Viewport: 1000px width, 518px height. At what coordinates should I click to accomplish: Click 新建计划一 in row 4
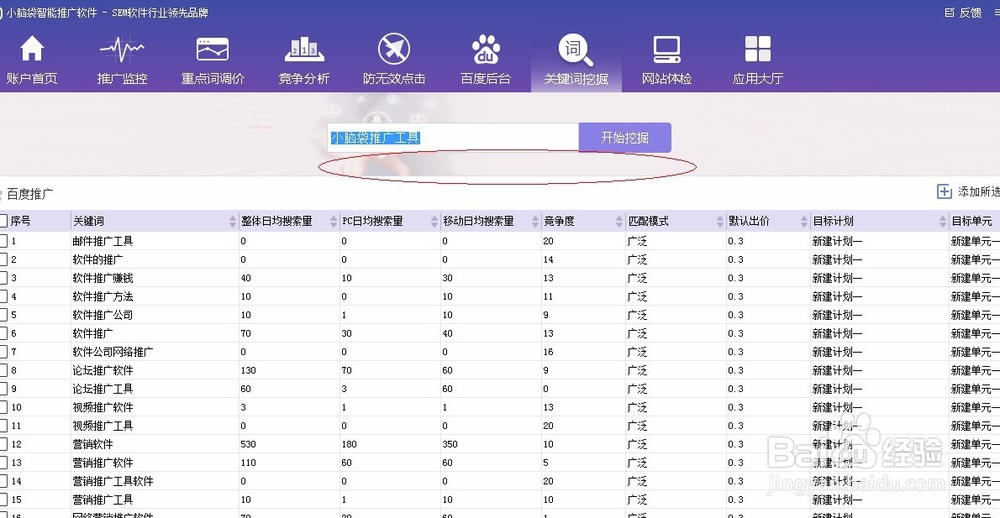[837, 297]
